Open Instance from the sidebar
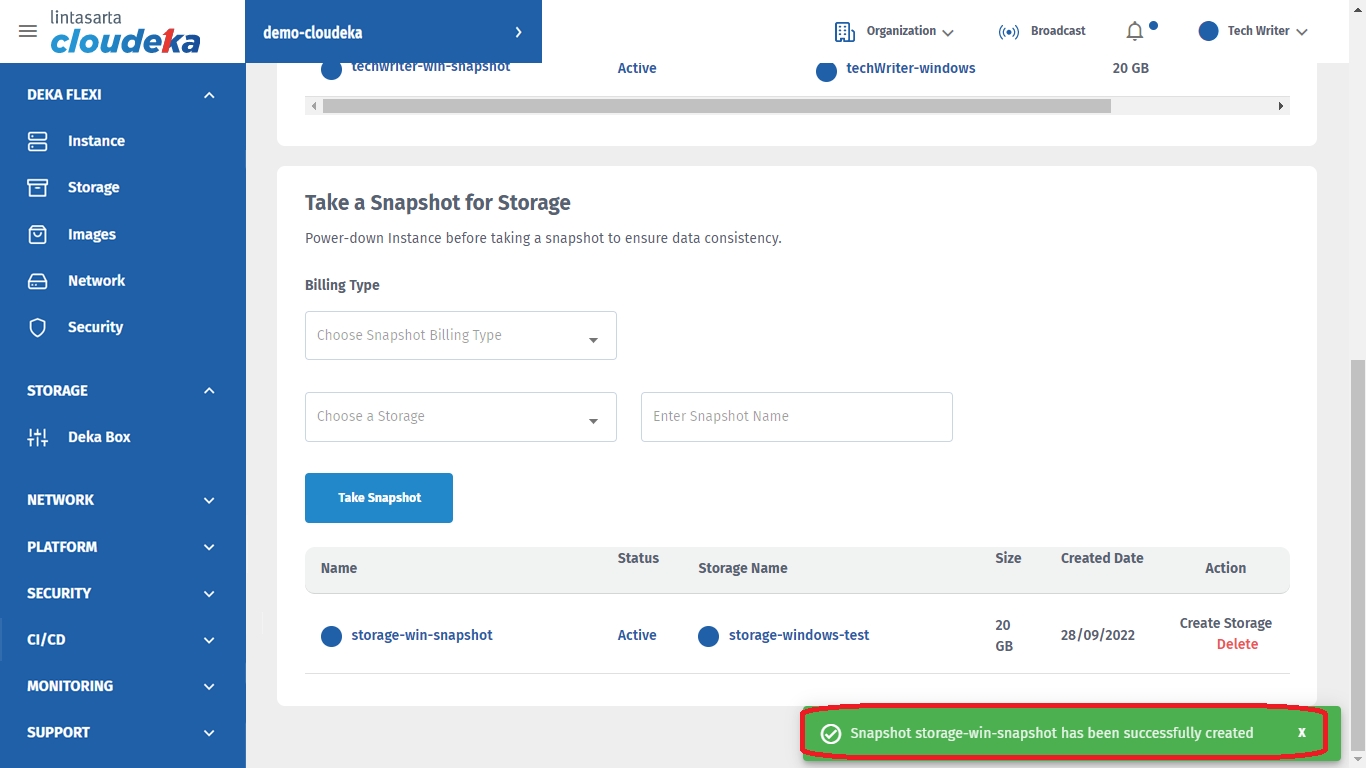Viewport: 1366px width, 768px height. 96,141
